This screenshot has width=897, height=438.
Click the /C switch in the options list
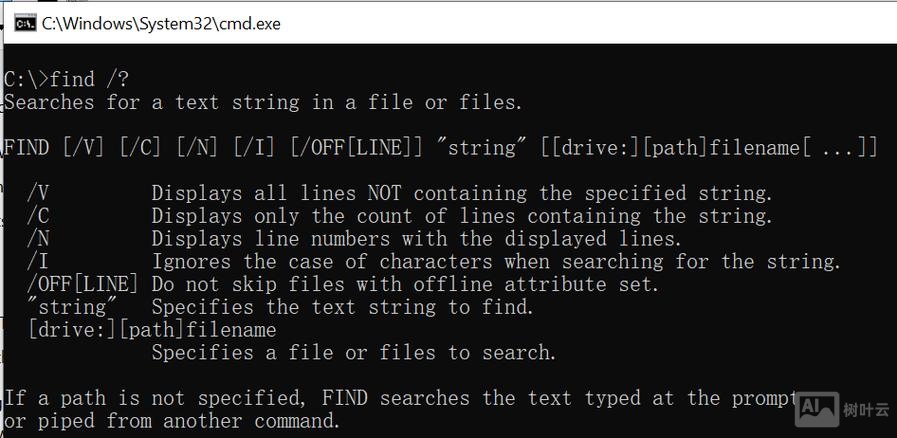click(x=39, y=216)
